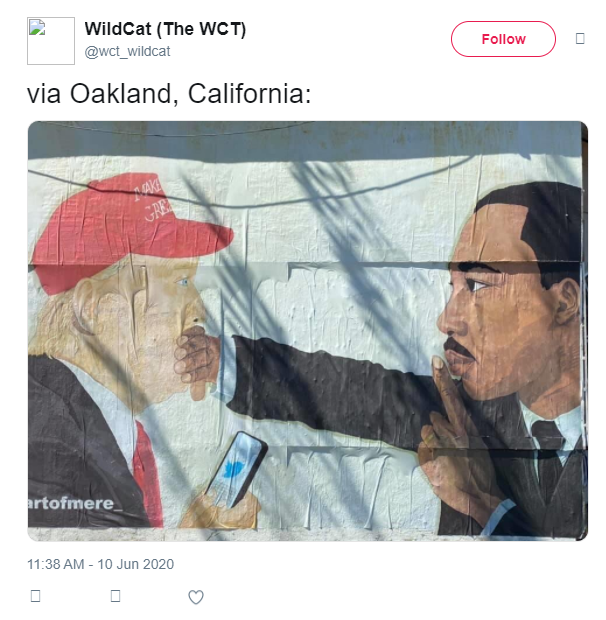Screen dimensions: 606x620
Task: Select the tweet text 'via Oakland, California:'
Action: tap(169, 94)
